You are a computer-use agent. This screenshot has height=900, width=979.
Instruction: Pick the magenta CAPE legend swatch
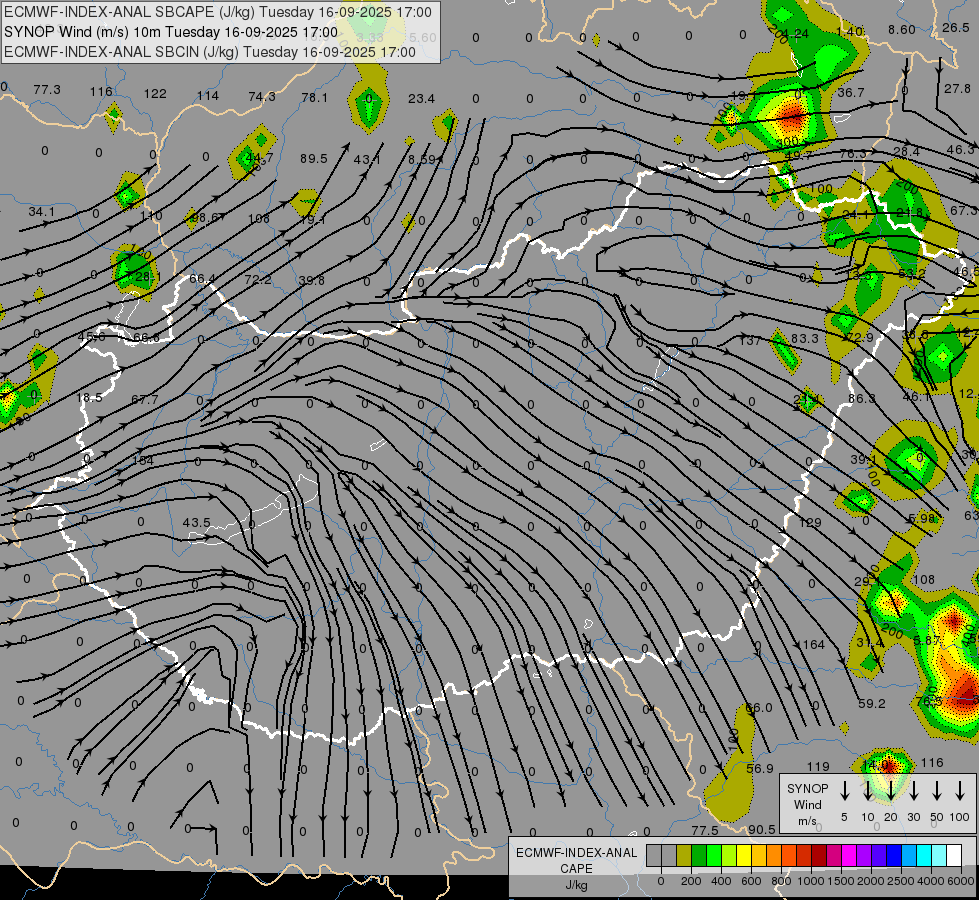click(849, 856)
